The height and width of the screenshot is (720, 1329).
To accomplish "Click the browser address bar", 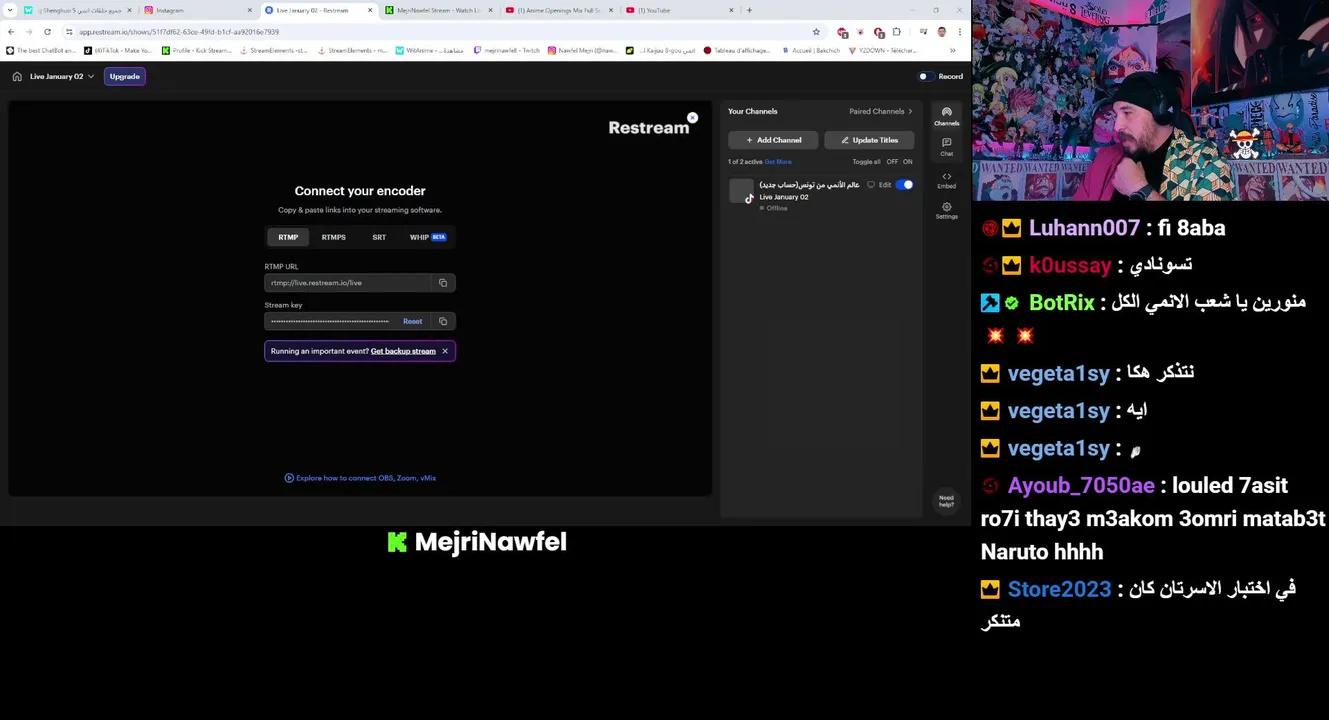I will (440, 32).
